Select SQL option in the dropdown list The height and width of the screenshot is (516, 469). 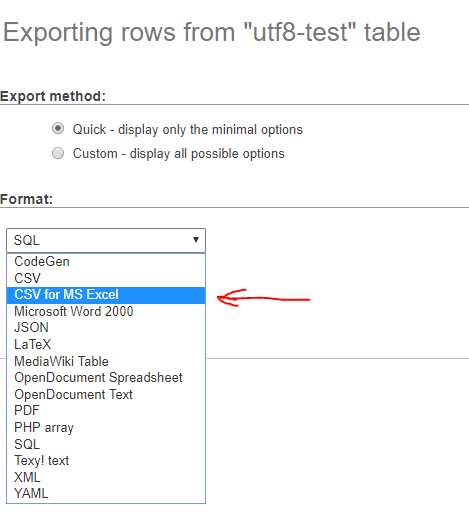[106, 444]
